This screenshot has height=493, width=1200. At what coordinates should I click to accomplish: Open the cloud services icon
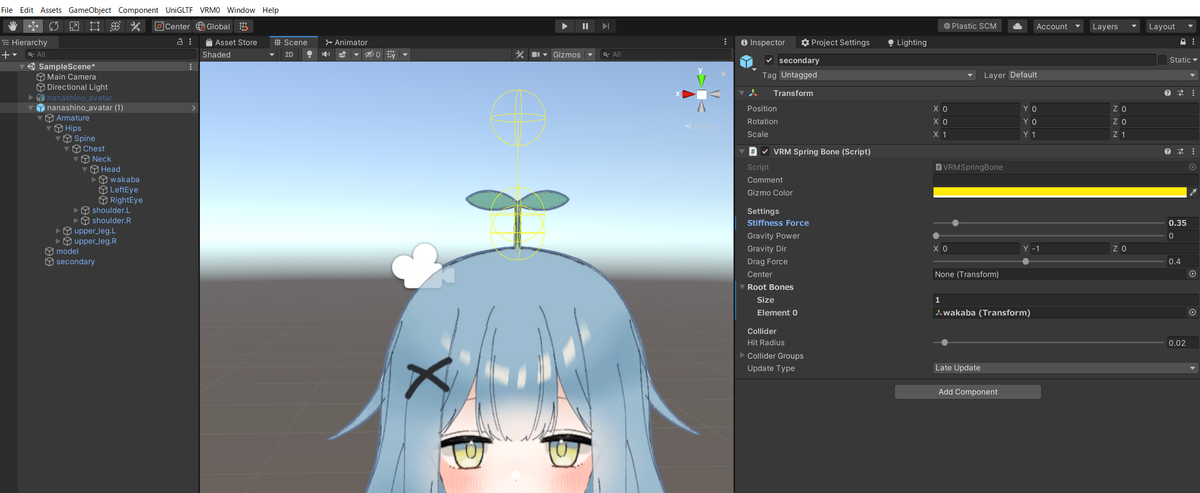coord(1017,26)
